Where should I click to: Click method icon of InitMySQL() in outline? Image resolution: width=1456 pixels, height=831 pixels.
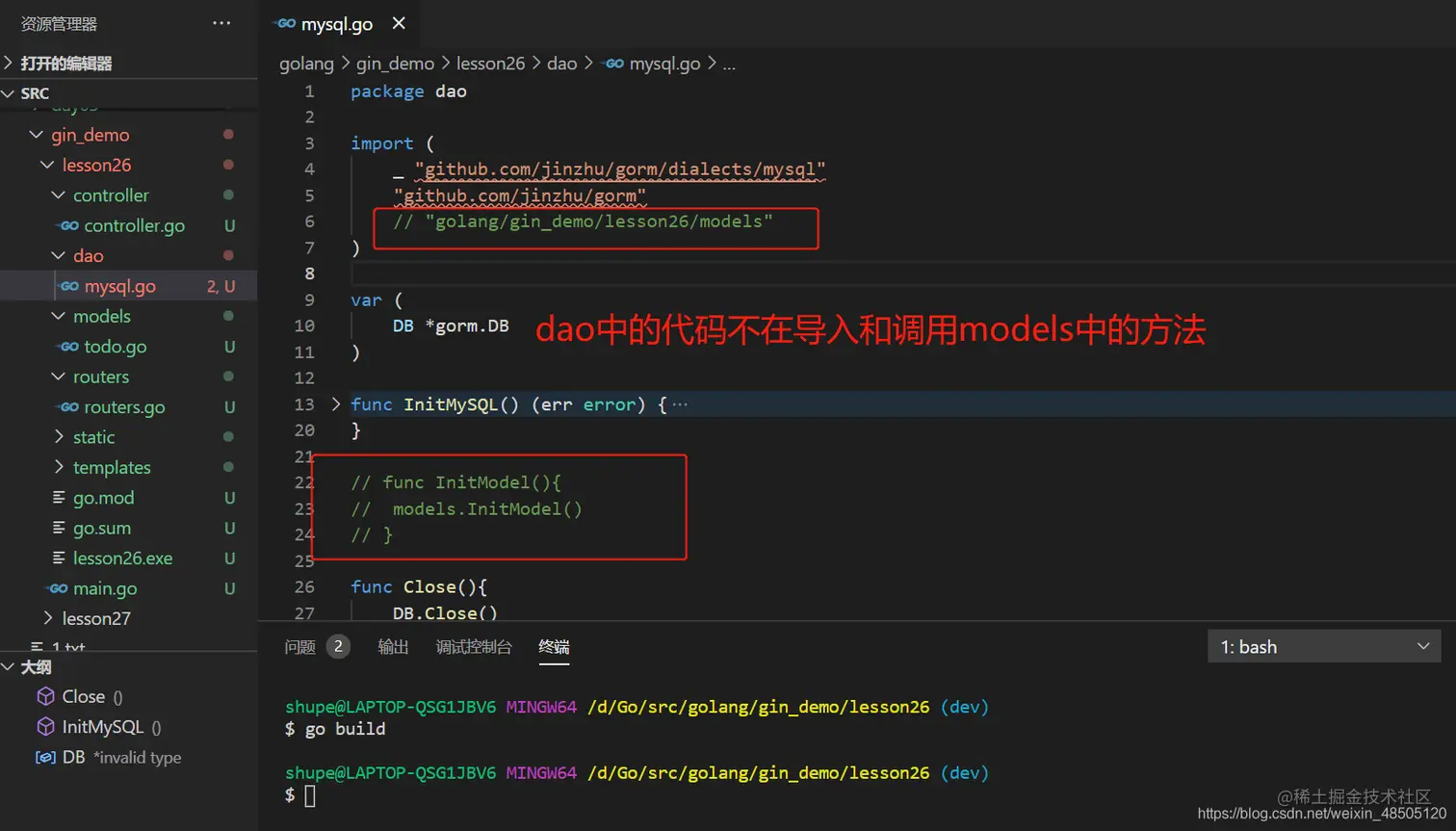pos(45,727)
